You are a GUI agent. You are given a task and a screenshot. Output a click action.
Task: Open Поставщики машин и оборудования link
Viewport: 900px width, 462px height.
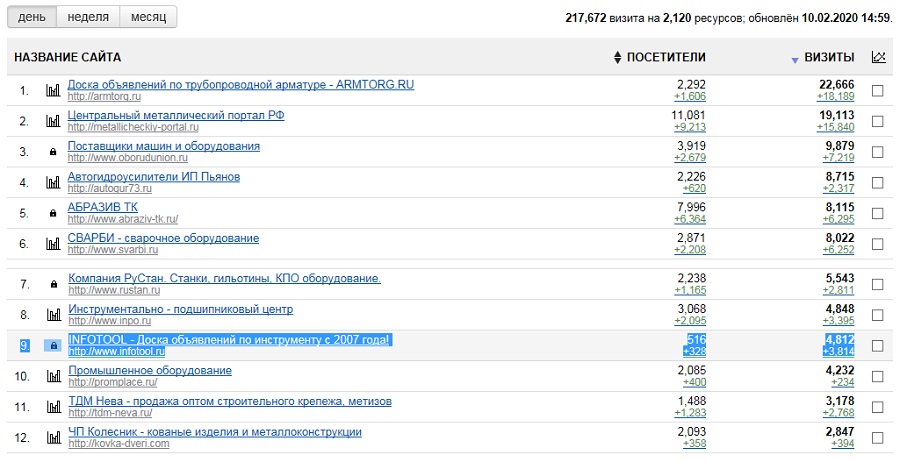164,146
